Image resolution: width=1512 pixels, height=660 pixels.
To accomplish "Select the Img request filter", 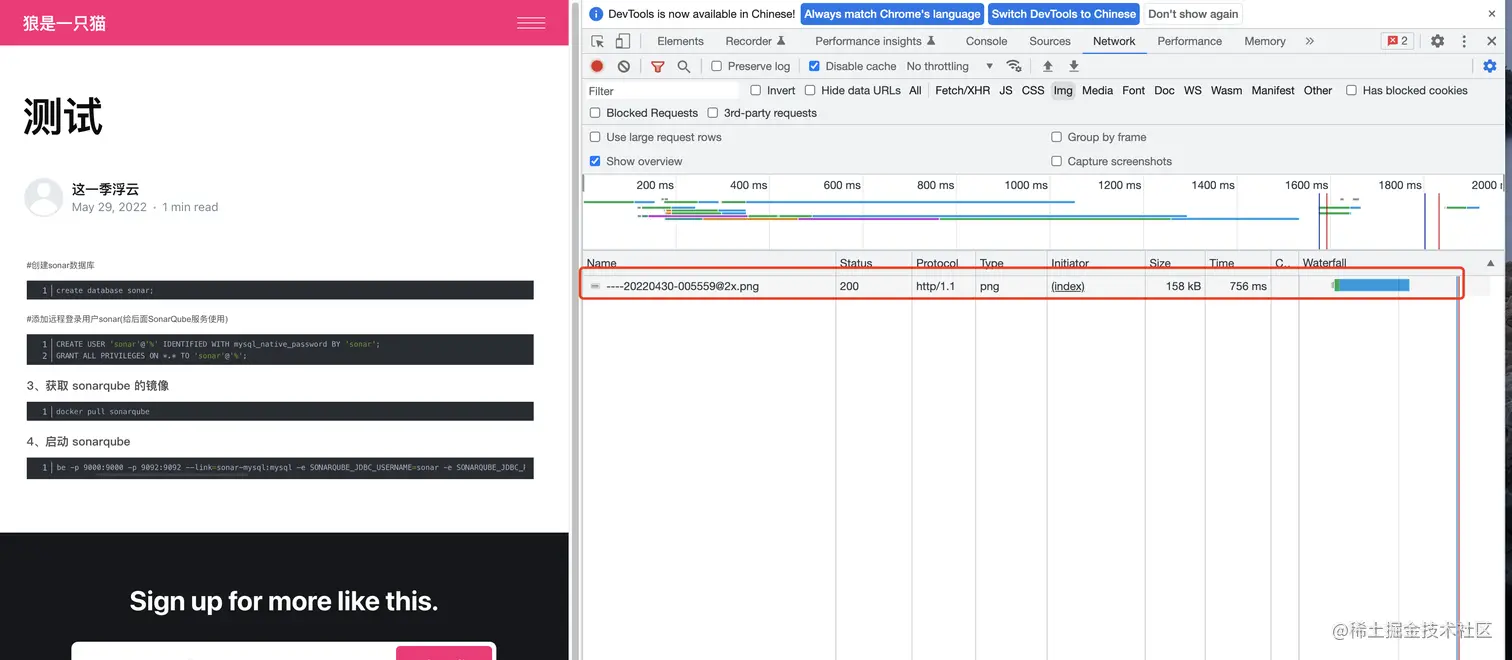I will (1063, 90).
